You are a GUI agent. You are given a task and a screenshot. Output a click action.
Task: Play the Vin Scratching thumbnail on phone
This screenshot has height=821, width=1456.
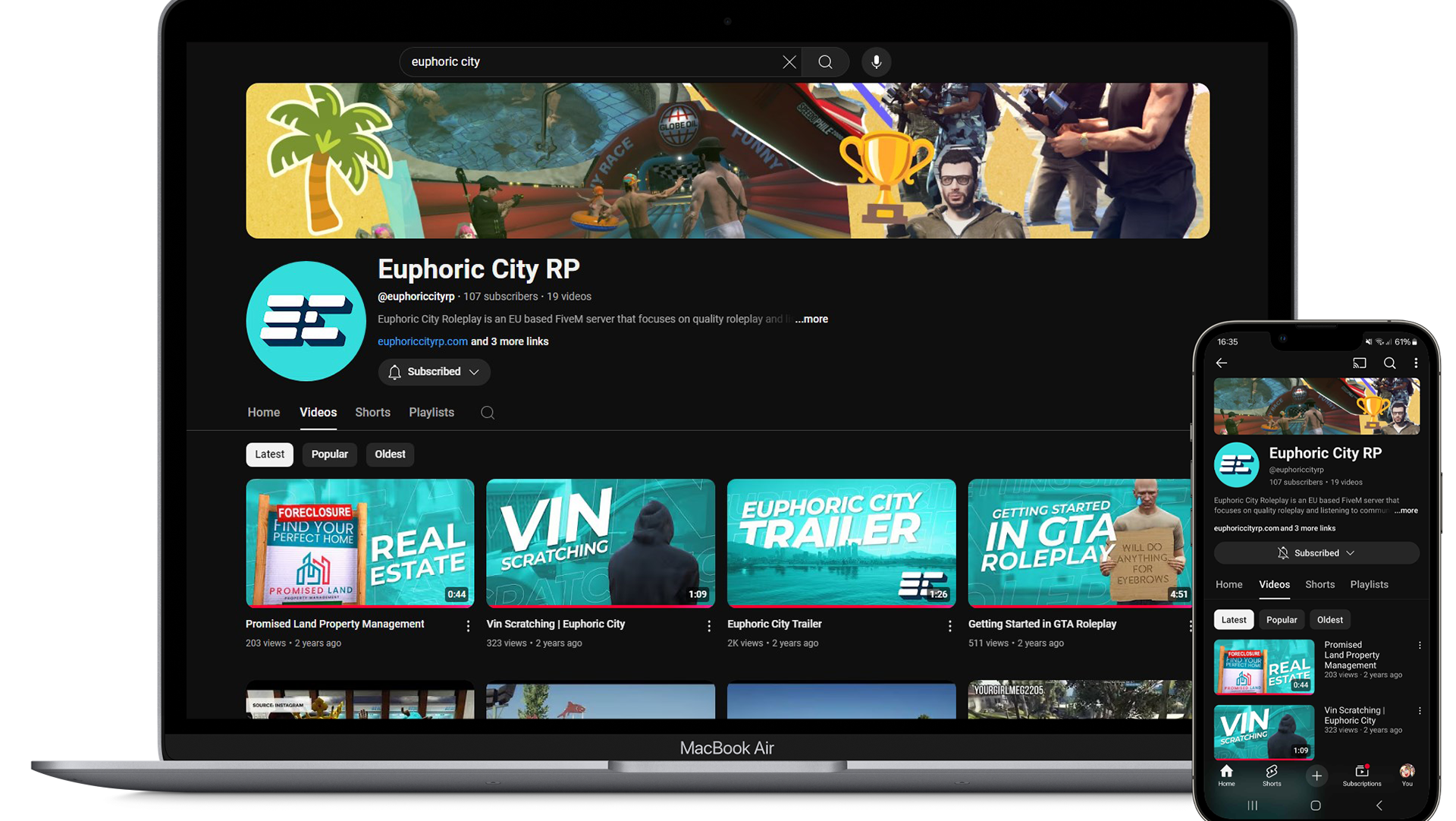[x=1264, y=733]
